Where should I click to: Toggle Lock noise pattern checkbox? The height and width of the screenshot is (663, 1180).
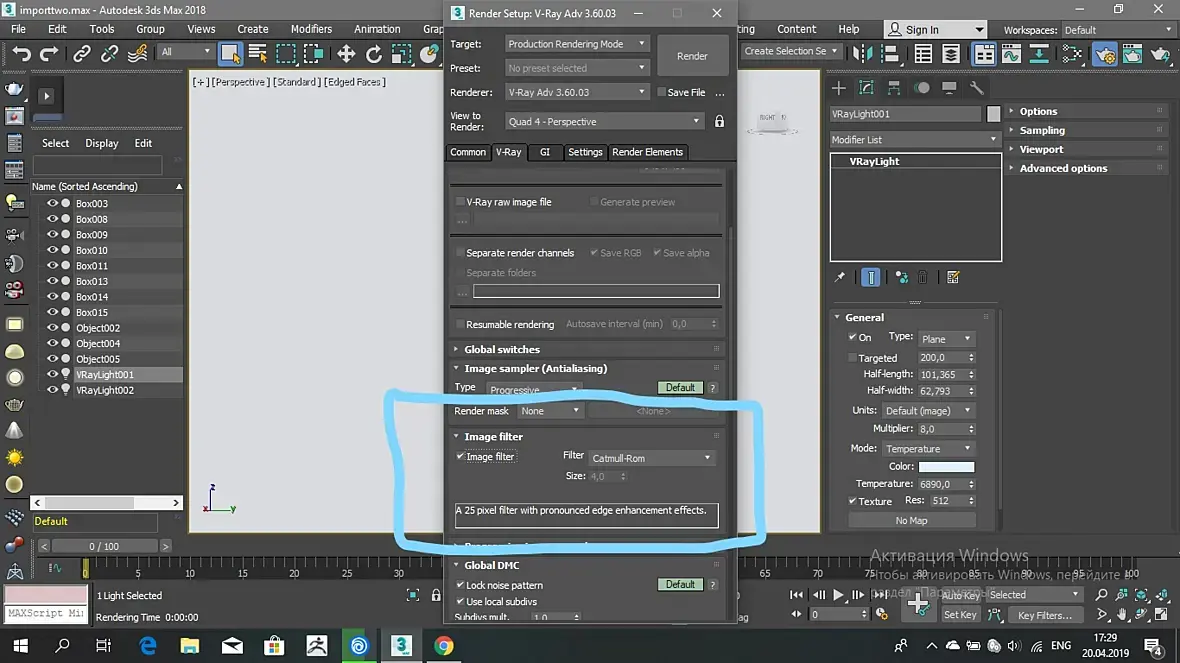tap(460, 585)
